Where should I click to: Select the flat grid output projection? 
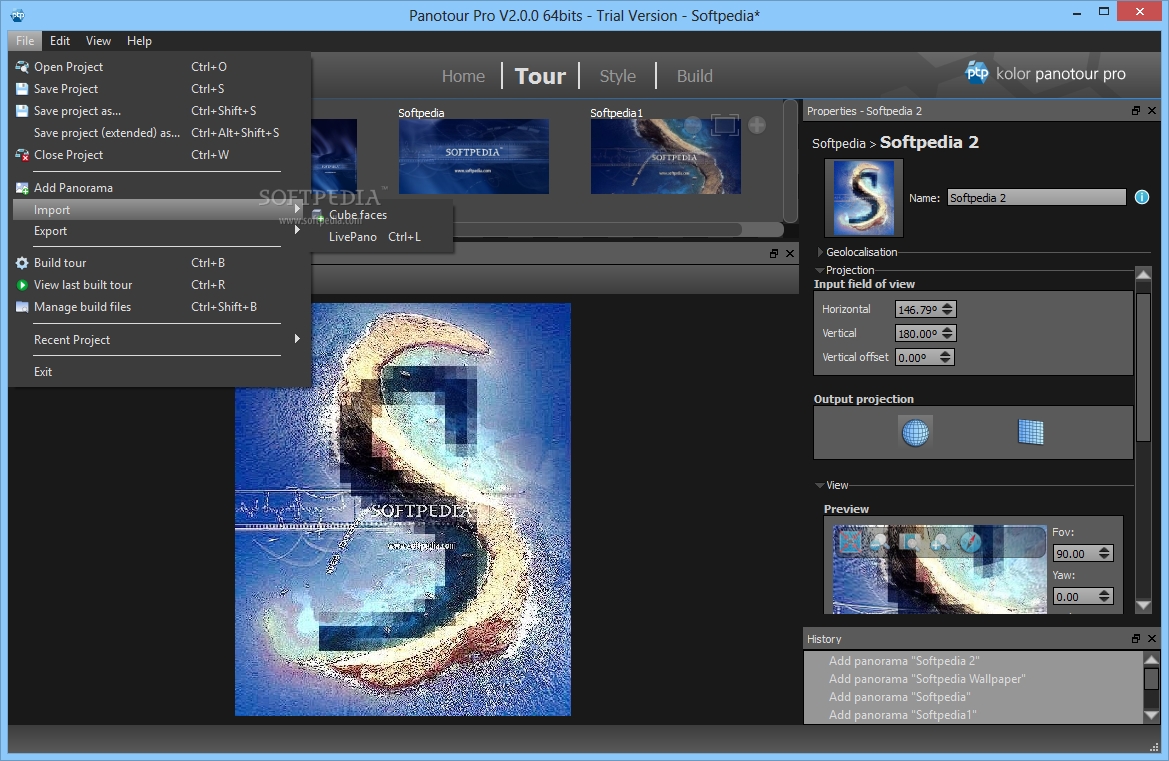1030,432
